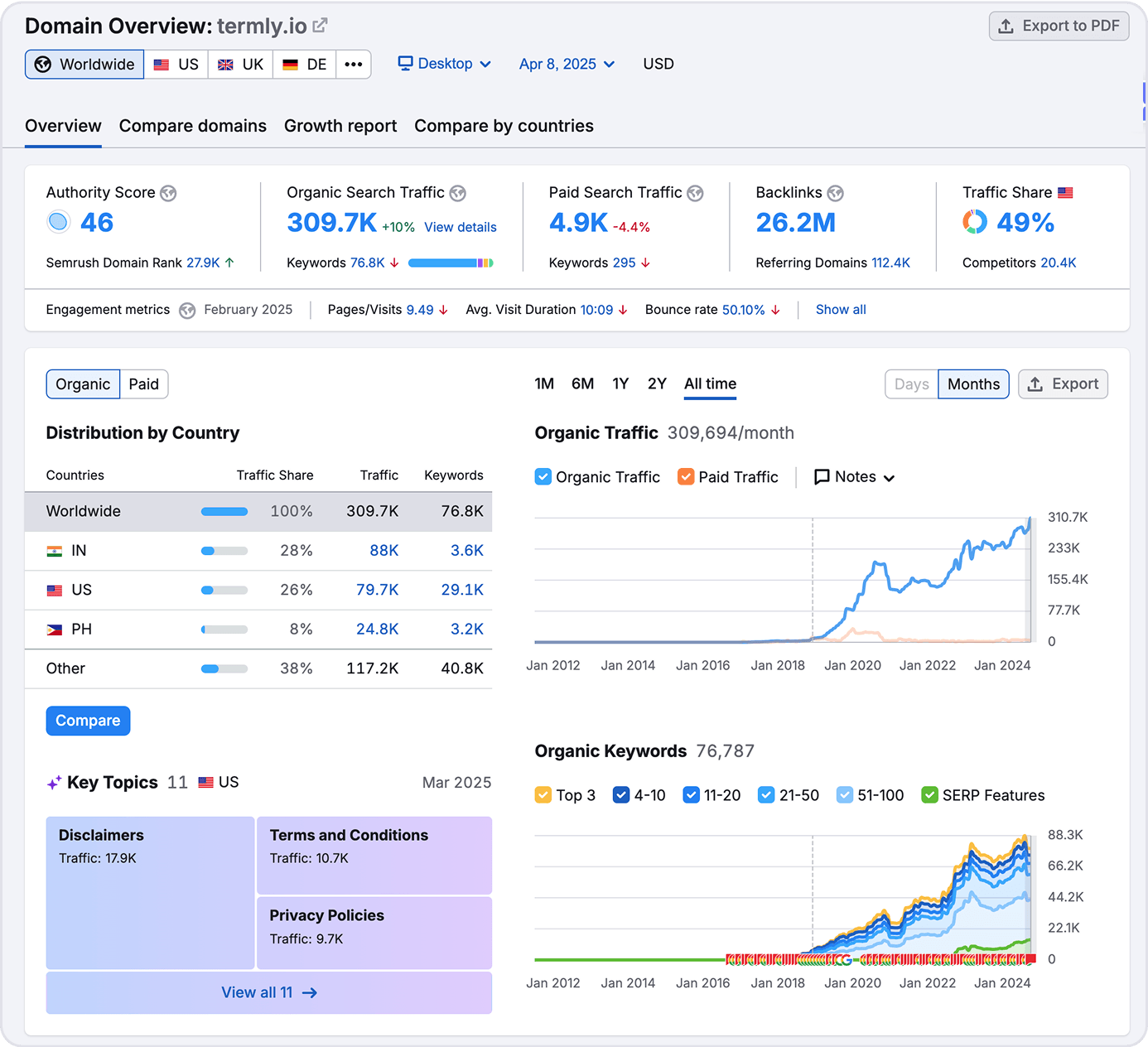Disable the SERP Features checkbox

point(929,794)
